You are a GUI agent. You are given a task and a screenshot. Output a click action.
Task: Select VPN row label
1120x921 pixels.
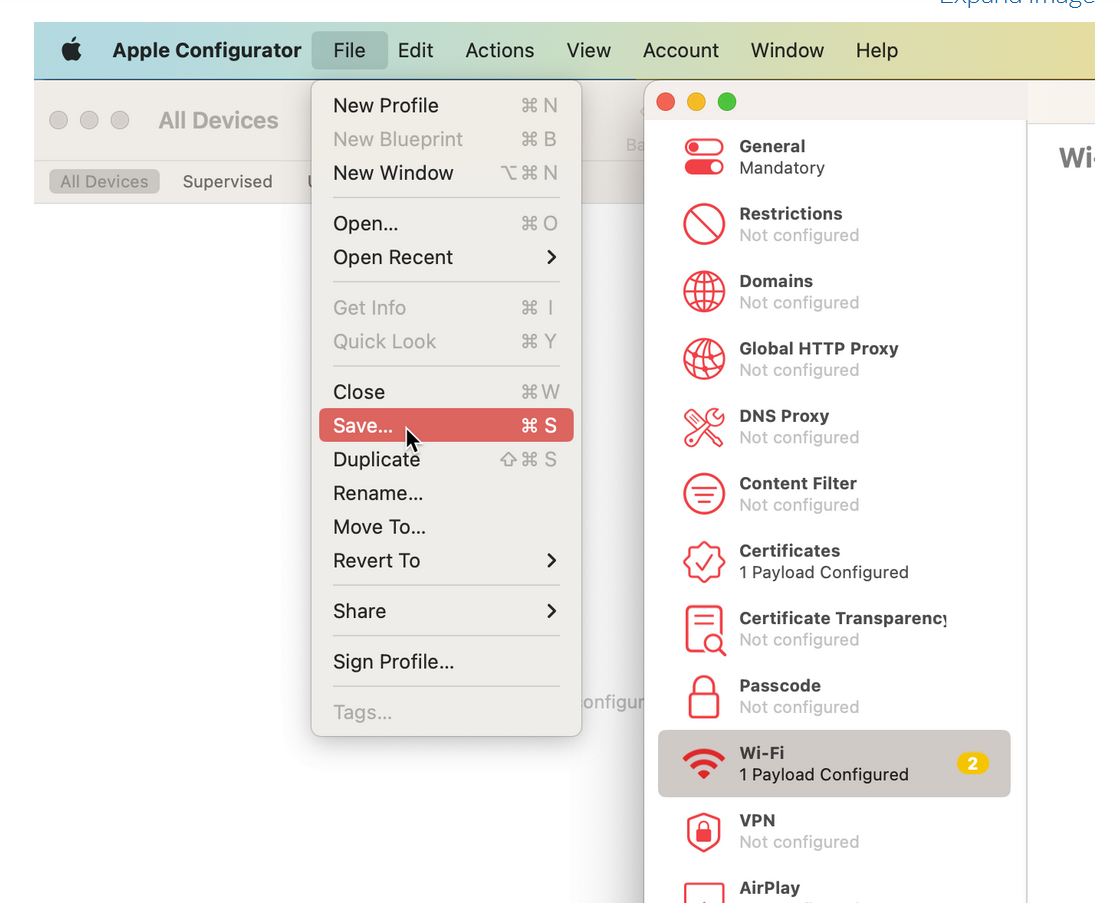(x=756, y=820)
